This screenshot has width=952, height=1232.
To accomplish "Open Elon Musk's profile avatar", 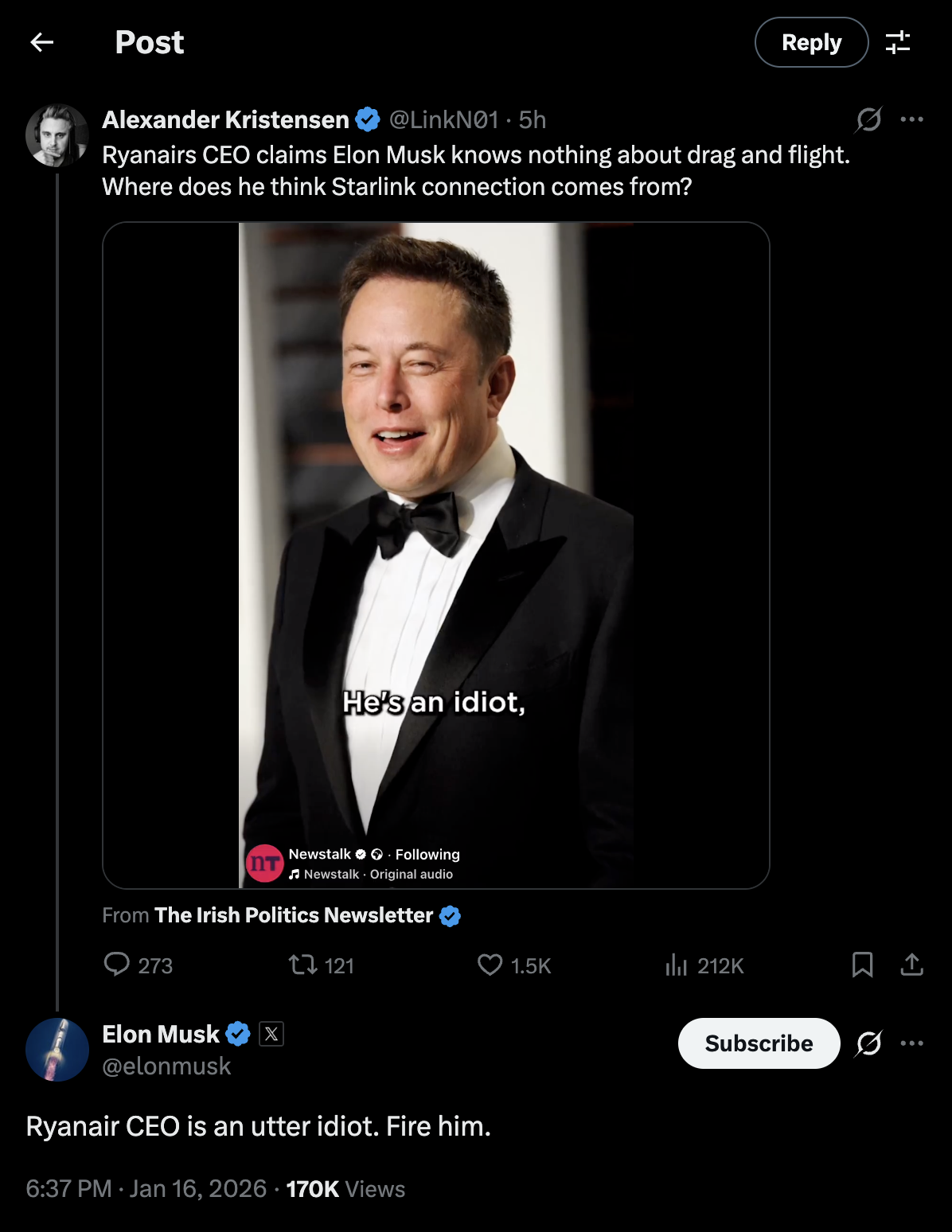I will [56, 1049].
